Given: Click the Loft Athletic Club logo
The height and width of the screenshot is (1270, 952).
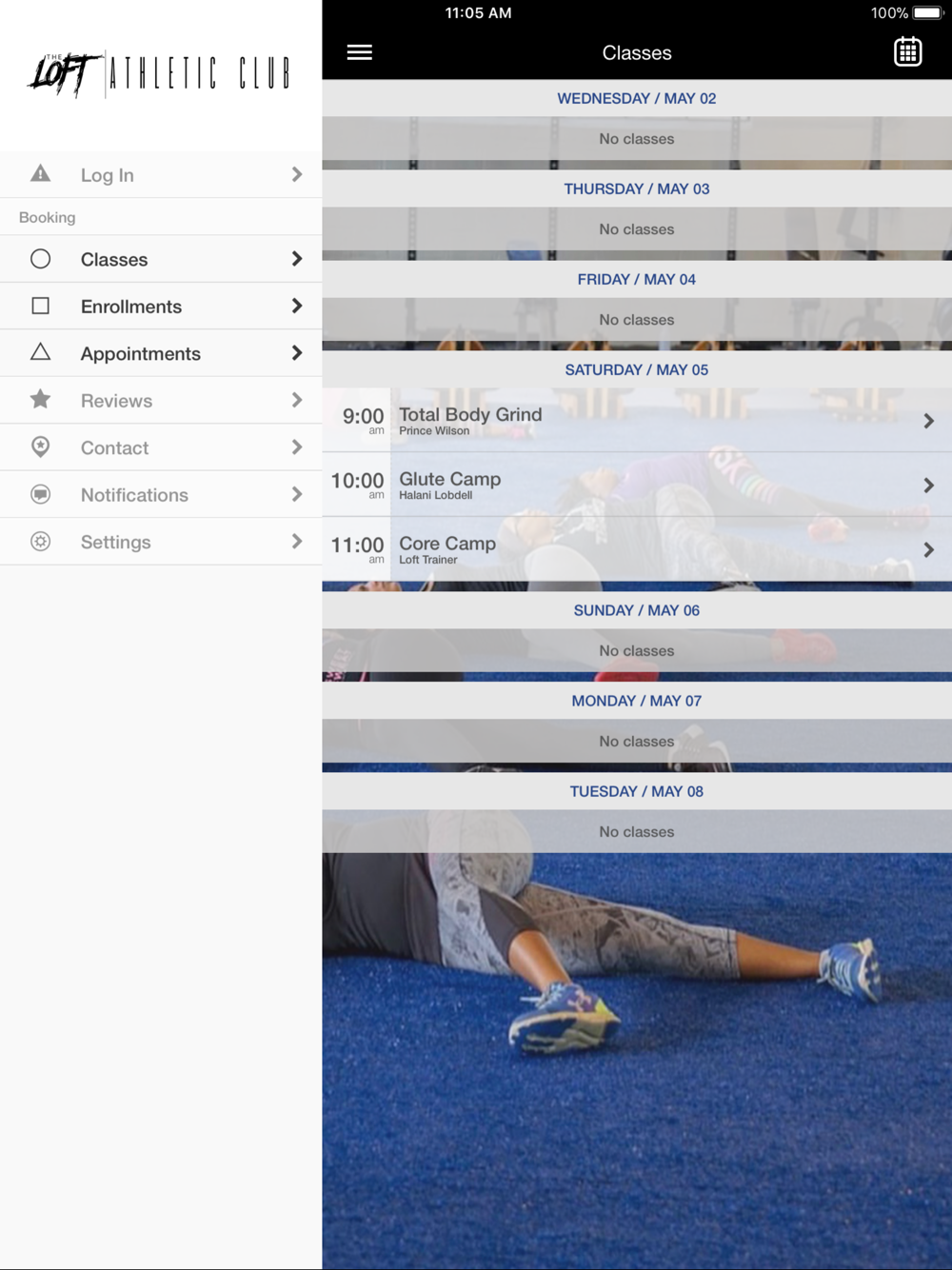Looking at the screenshot, I should click(159, 73).
